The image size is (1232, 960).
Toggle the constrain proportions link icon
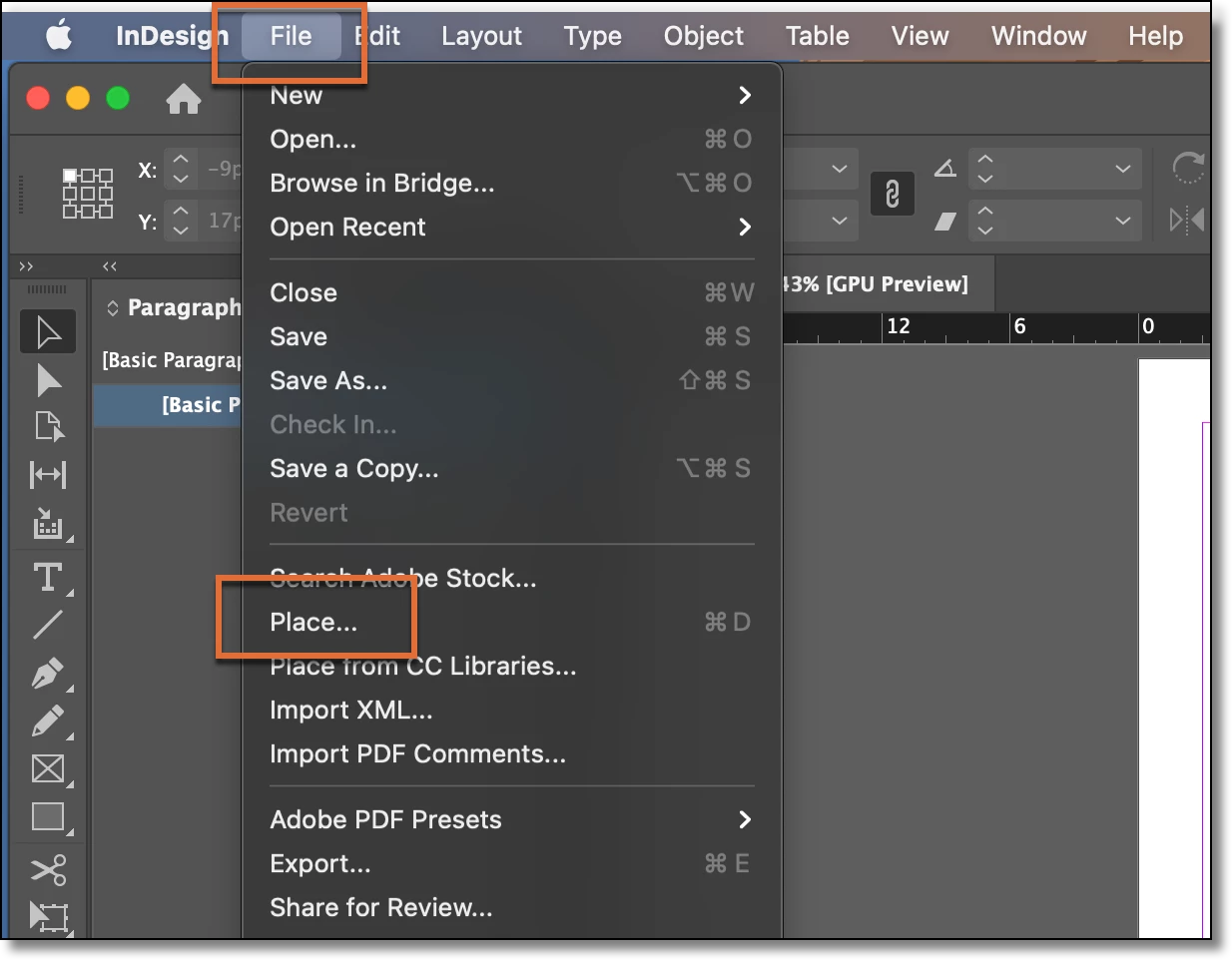(892, 194)
